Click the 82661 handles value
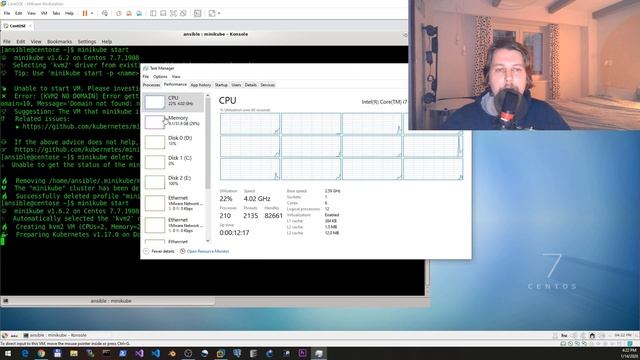 273,216
